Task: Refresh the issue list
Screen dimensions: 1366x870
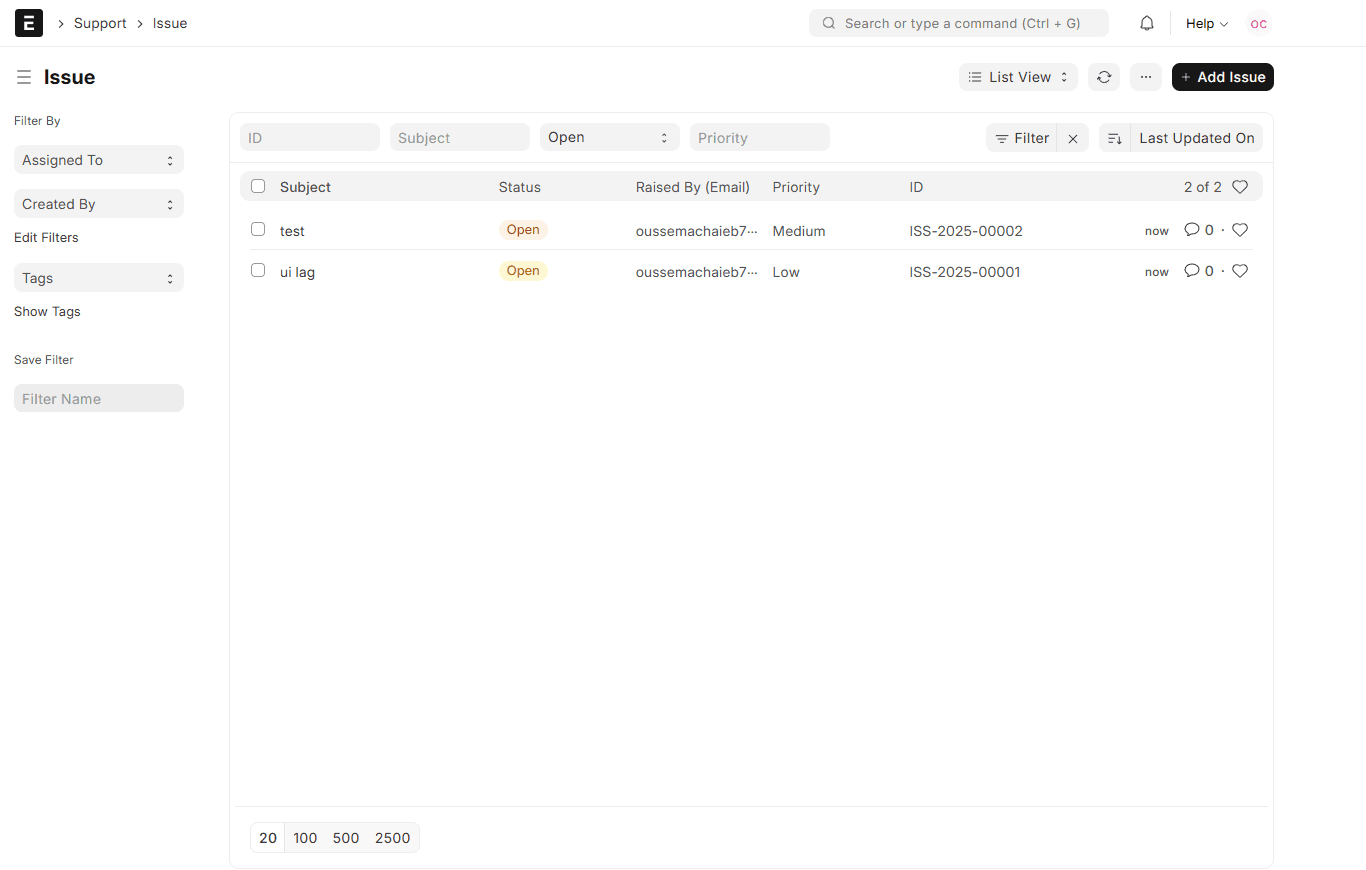Action: [1104, 77]
